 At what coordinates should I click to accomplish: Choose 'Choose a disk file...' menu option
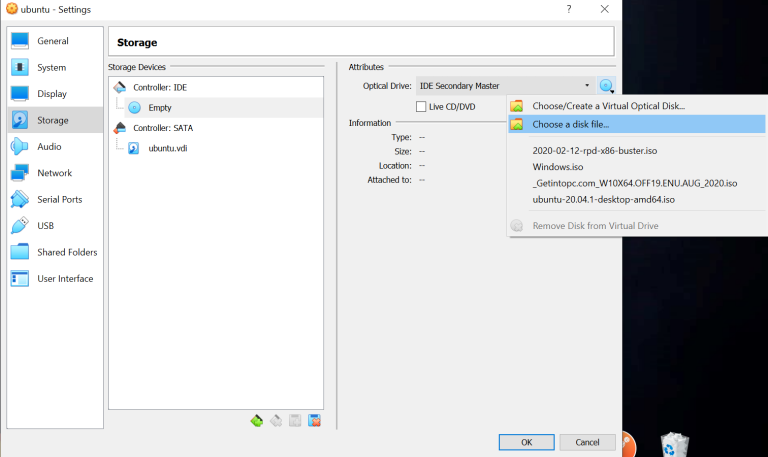pos(570,125)
